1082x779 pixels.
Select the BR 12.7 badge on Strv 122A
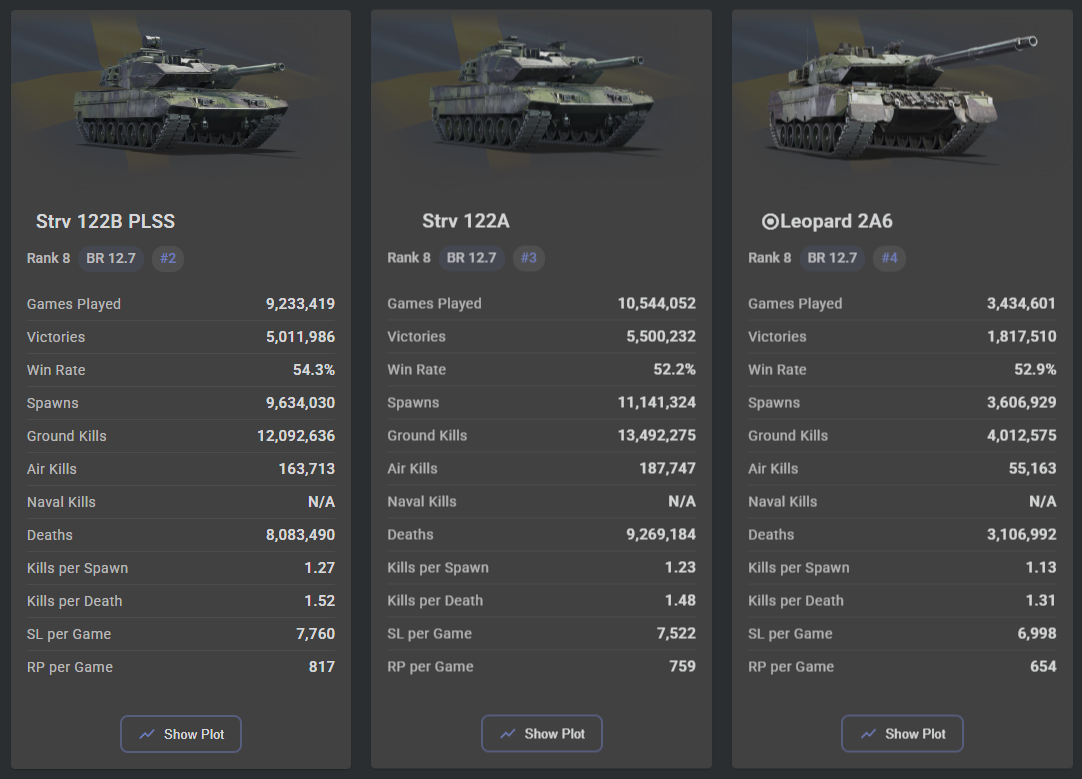(472, 258)
